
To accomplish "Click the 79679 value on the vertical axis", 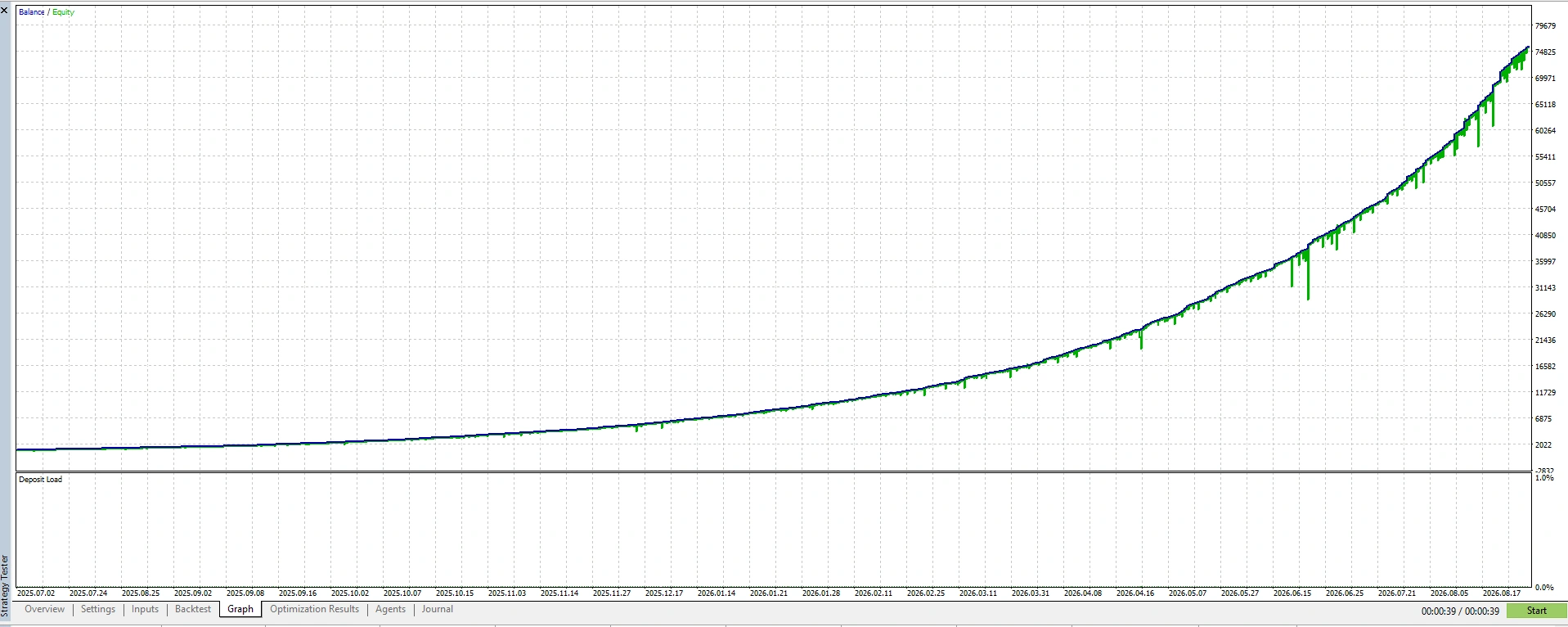I will pos(1545,26).
